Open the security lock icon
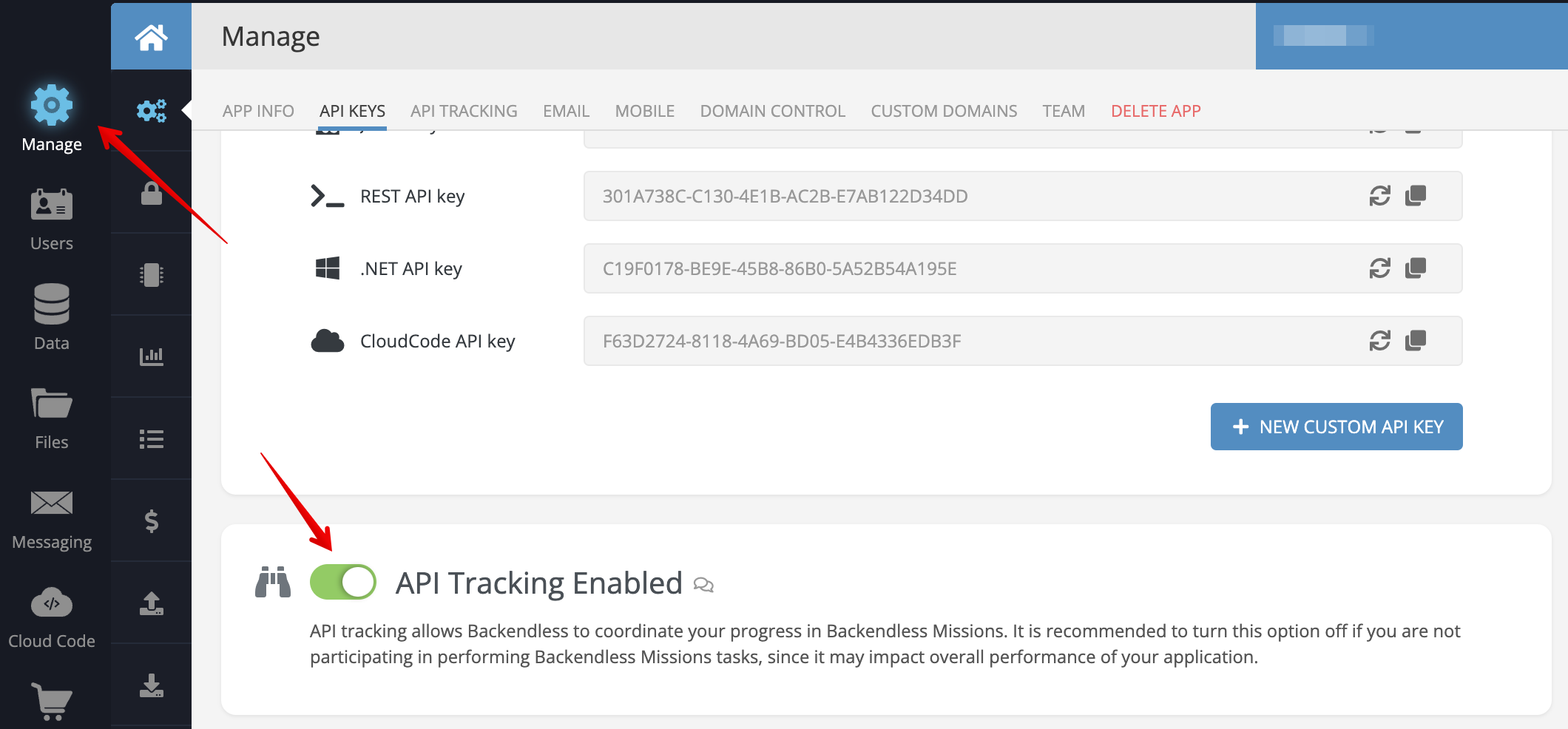 coord(151,193)
